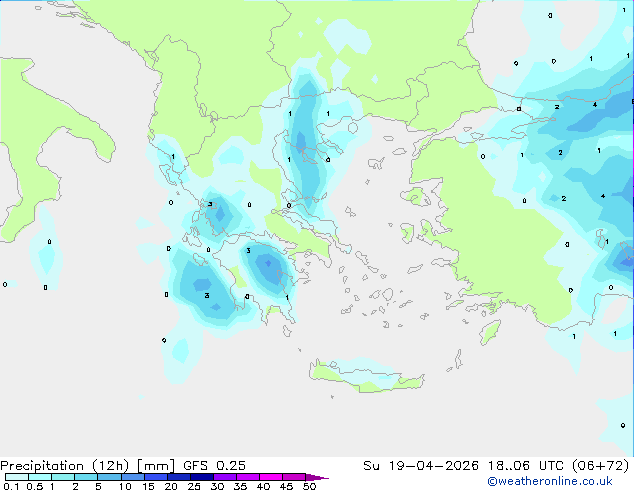Click the 'Precipitation (12h) [mm]' title text
Image resolution: width=634 pixels, height=490 pixels.
point(87,466)
